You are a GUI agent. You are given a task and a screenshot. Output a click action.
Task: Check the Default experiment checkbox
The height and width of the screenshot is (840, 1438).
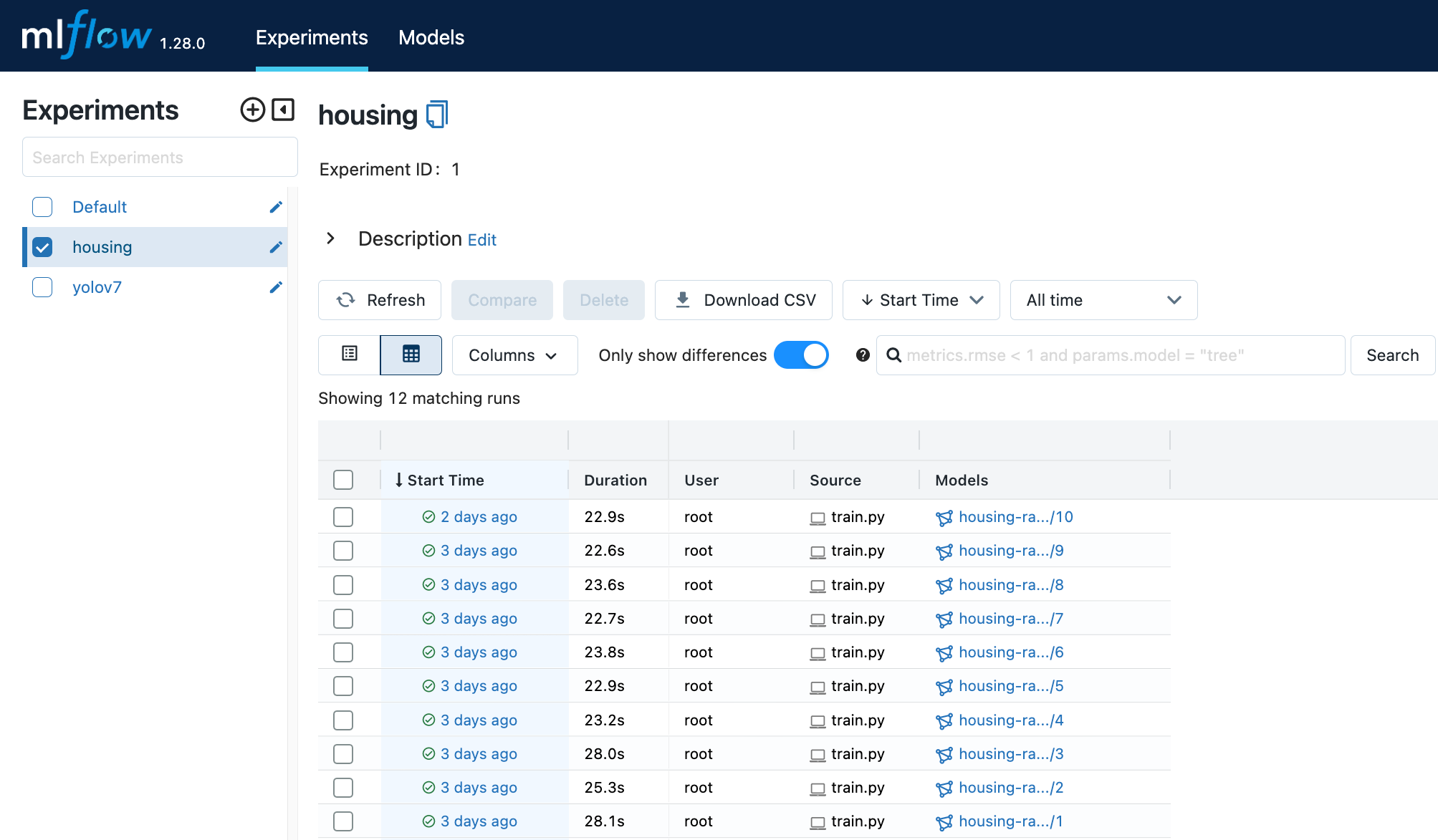point(42,207)
